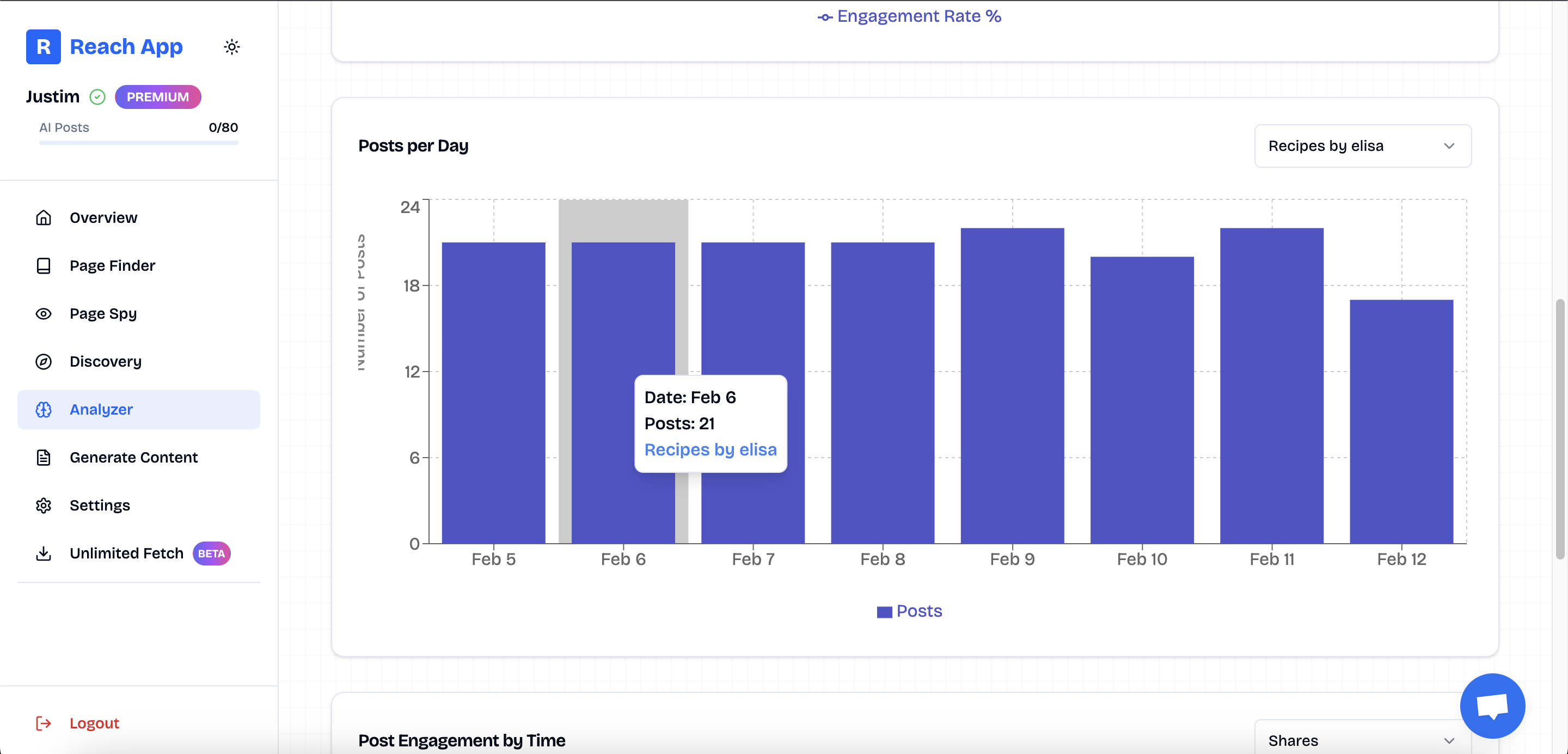1568x754 pixels.
Task: Click the Feb 10 bar
Action: point(1142,400)
